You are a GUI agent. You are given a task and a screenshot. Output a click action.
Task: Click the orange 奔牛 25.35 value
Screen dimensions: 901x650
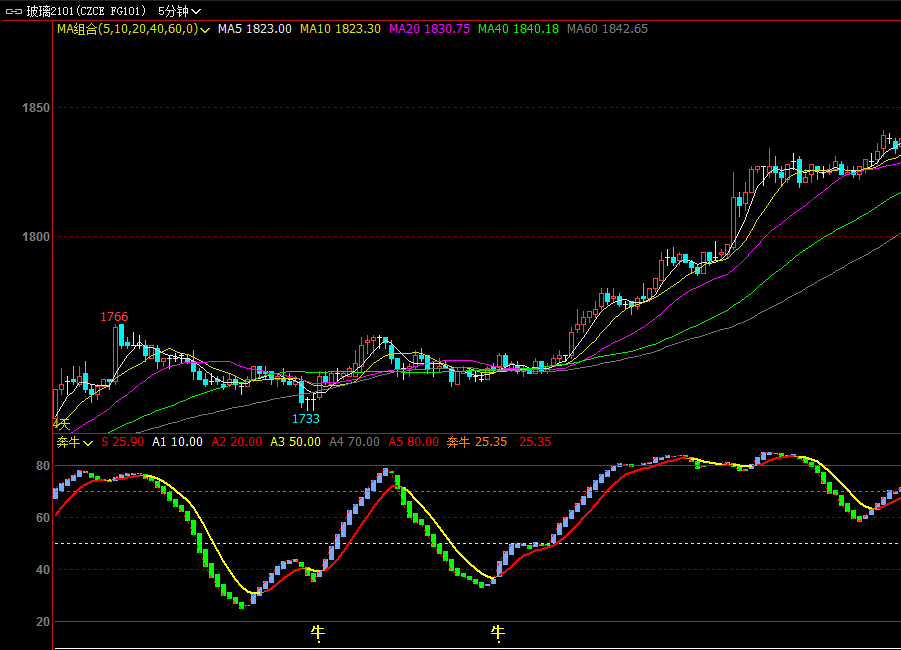click(477, 442)
